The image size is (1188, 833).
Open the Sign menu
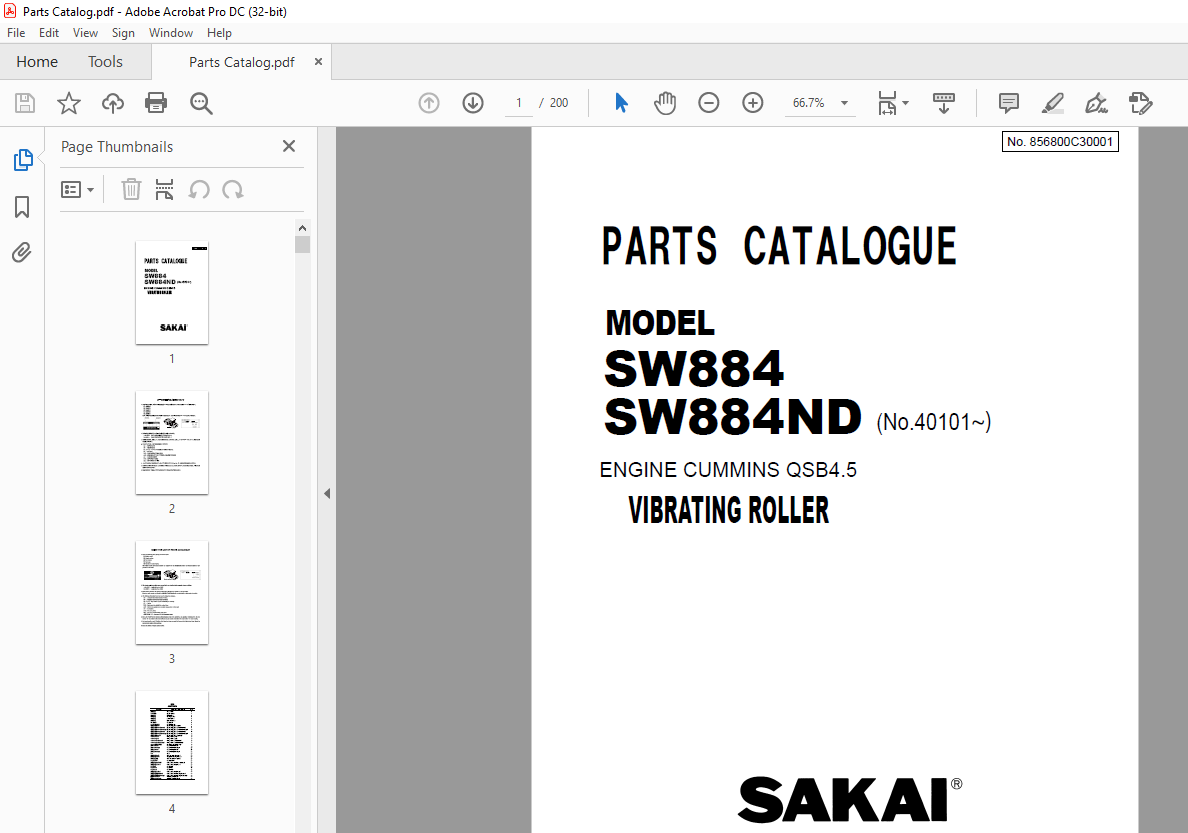click(123, 33)
